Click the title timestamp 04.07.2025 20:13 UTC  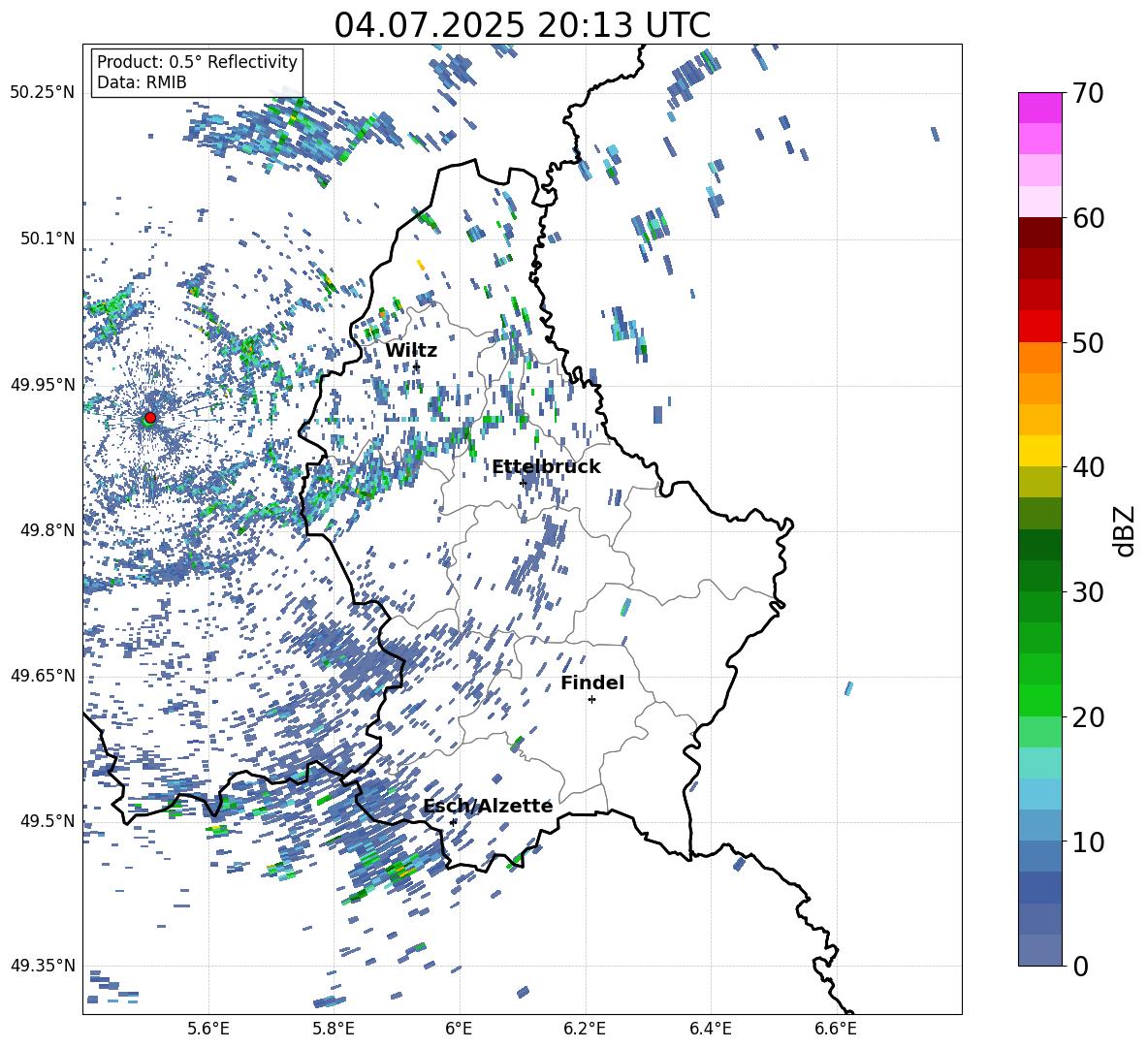522,25
